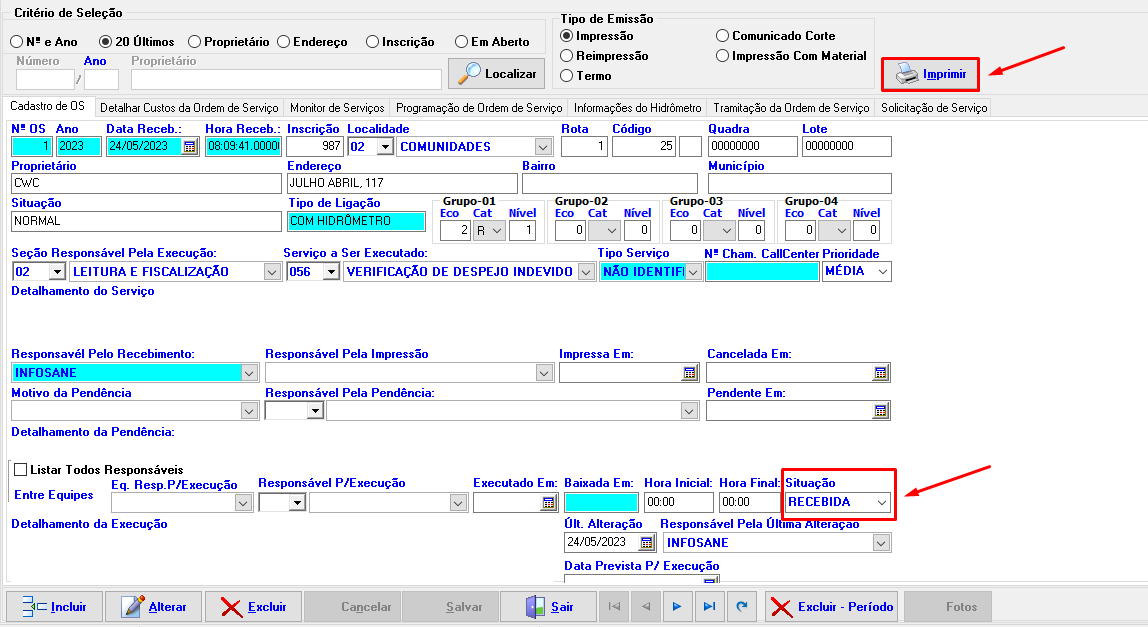The height and width of the screenshot is (627, 1148).
Task: Go to the next record arrow
Action: point(677,606)
